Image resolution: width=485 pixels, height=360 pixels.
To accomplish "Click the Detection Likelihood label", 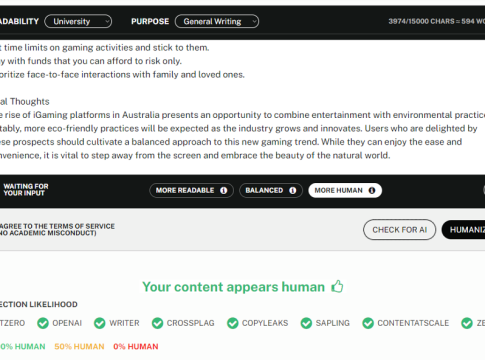I will click(x=39, y=304).
